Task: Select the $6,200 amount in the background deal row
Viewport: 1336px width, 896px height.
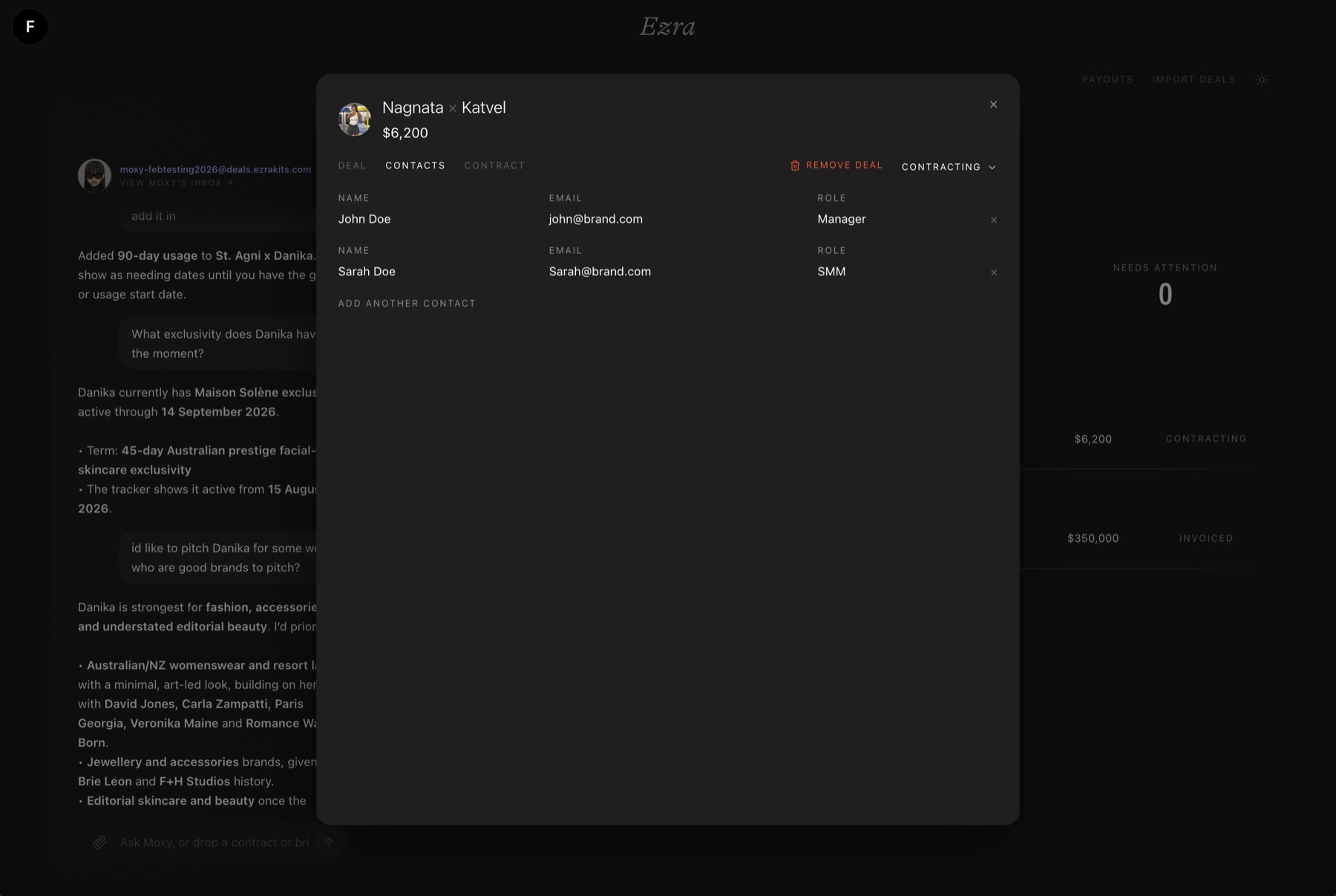Action: click(1093, 439)
